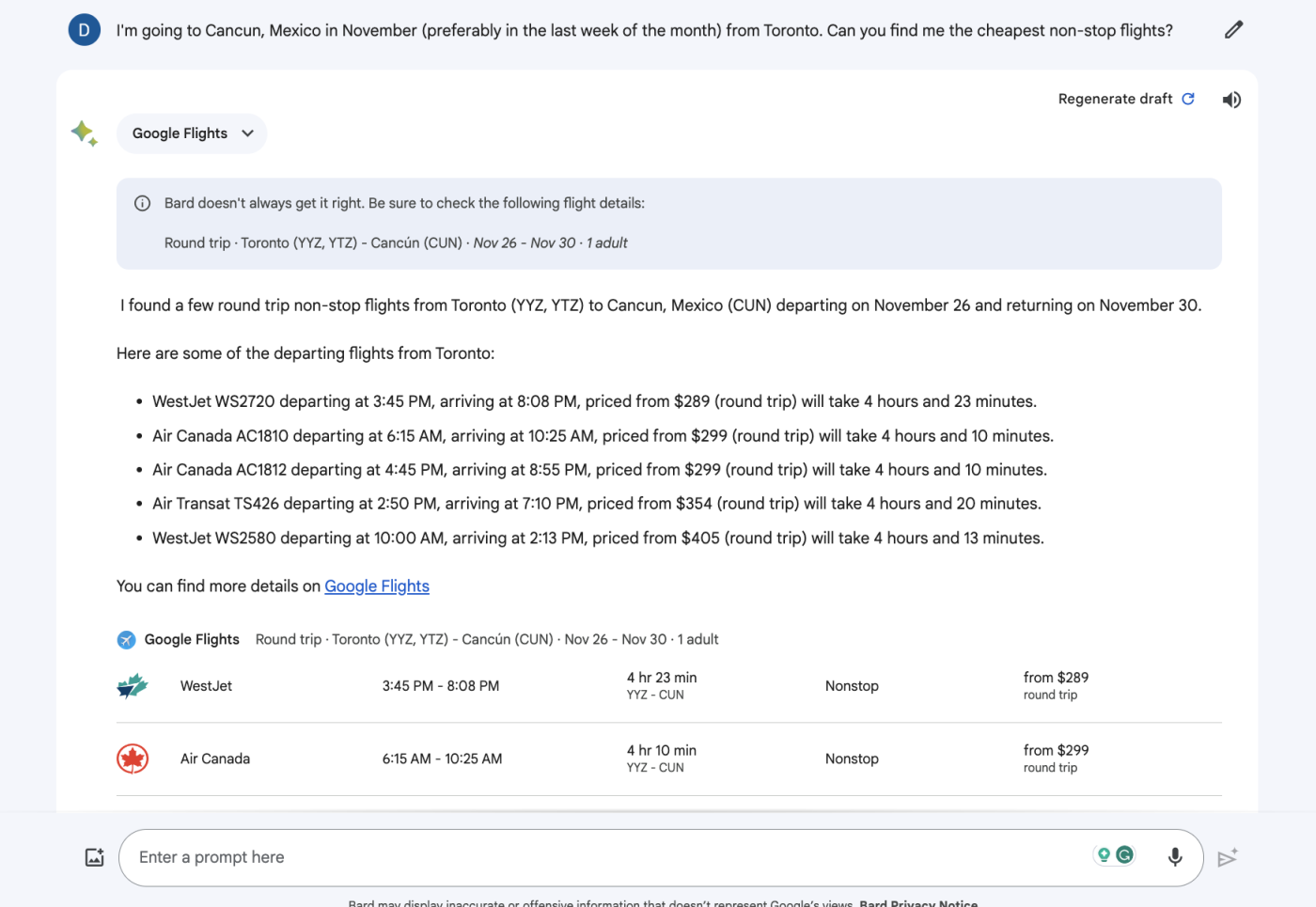Upload an image with the image icon
The image size is (1316, 907).
tap(95, 857)
